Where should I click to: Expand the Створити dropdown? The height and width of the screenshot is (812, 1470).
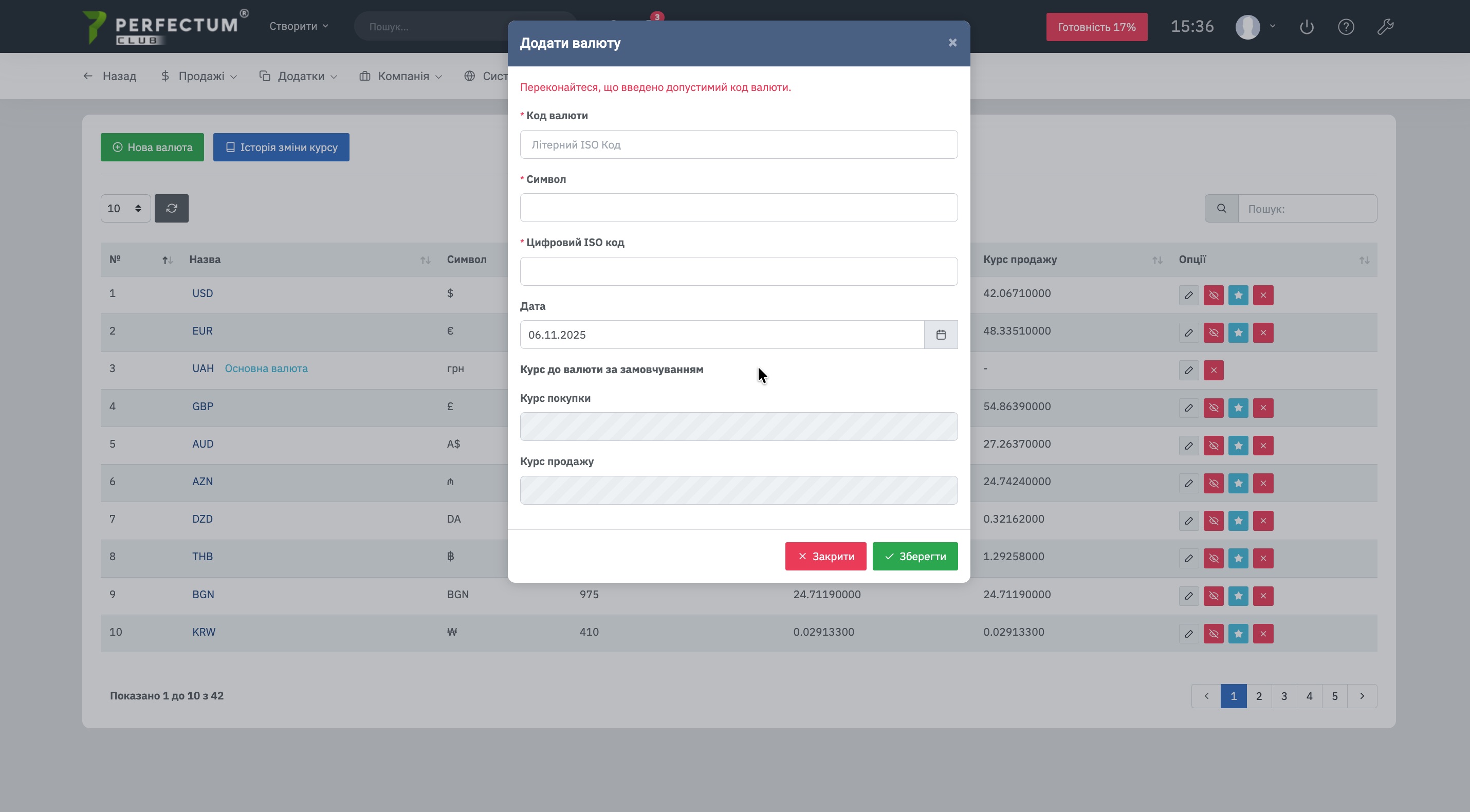coord(299,26)
